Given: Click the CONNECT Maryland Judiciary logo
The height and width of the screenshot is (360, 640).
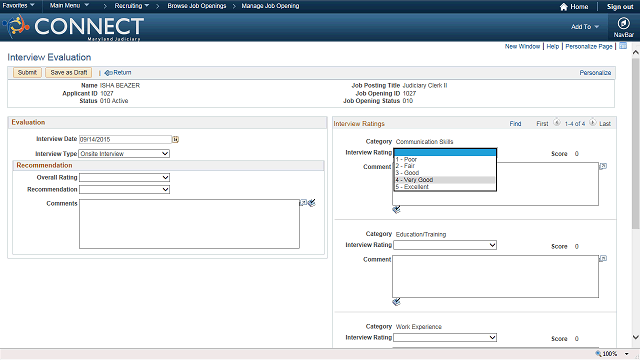Looking at the screenshot, I should point(73,27).
